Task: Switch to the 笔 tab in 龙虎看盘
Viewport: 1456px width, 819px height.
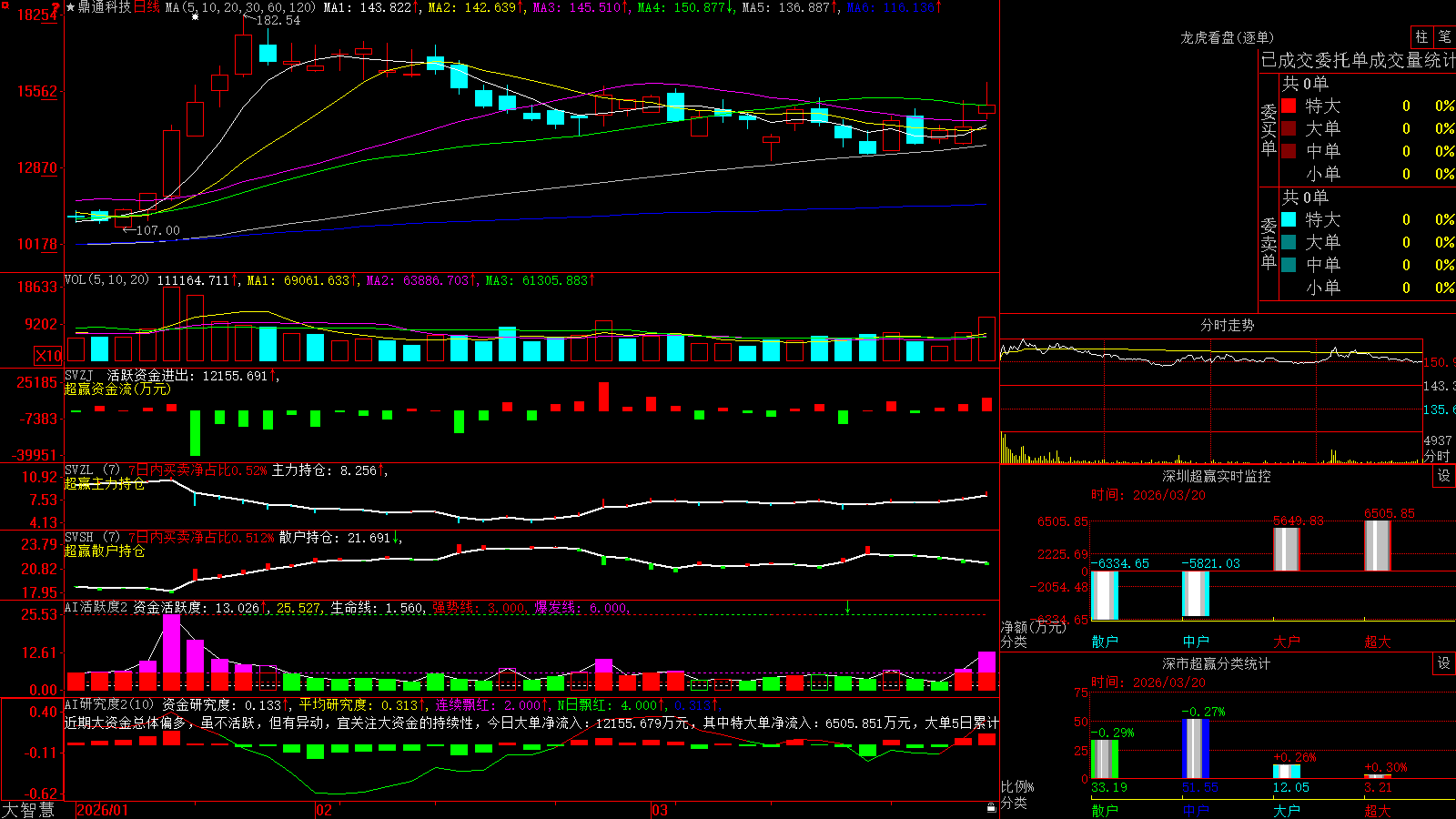Action: click(x=1445, y=36)
